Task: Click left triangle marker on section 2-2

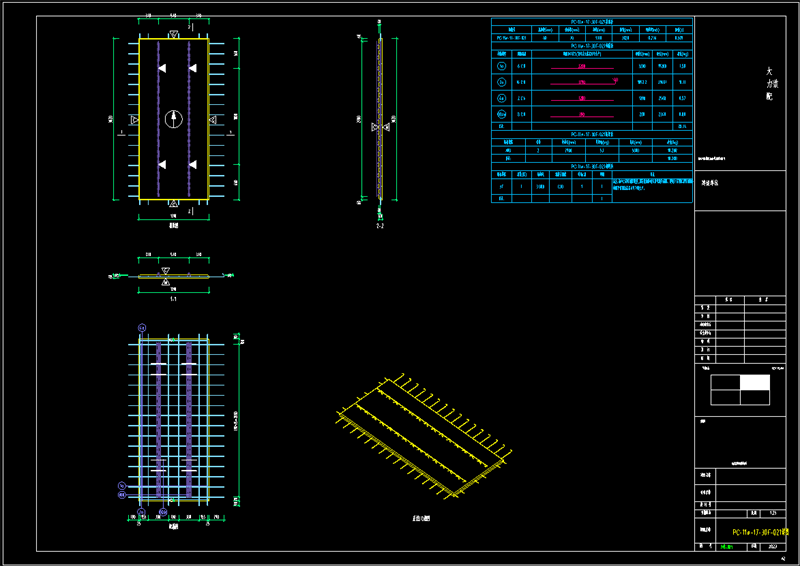Action: 374,127
